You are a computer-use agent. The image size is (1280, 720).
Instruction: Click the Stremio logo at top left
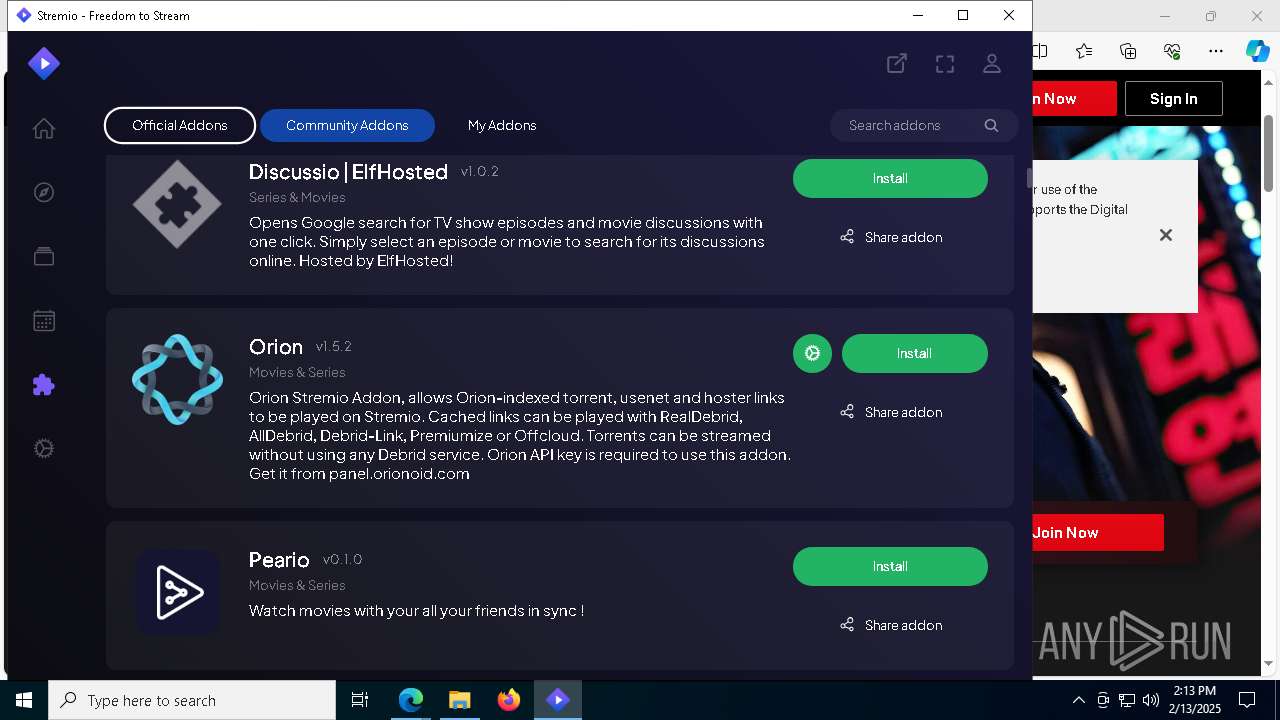[43, 63]
